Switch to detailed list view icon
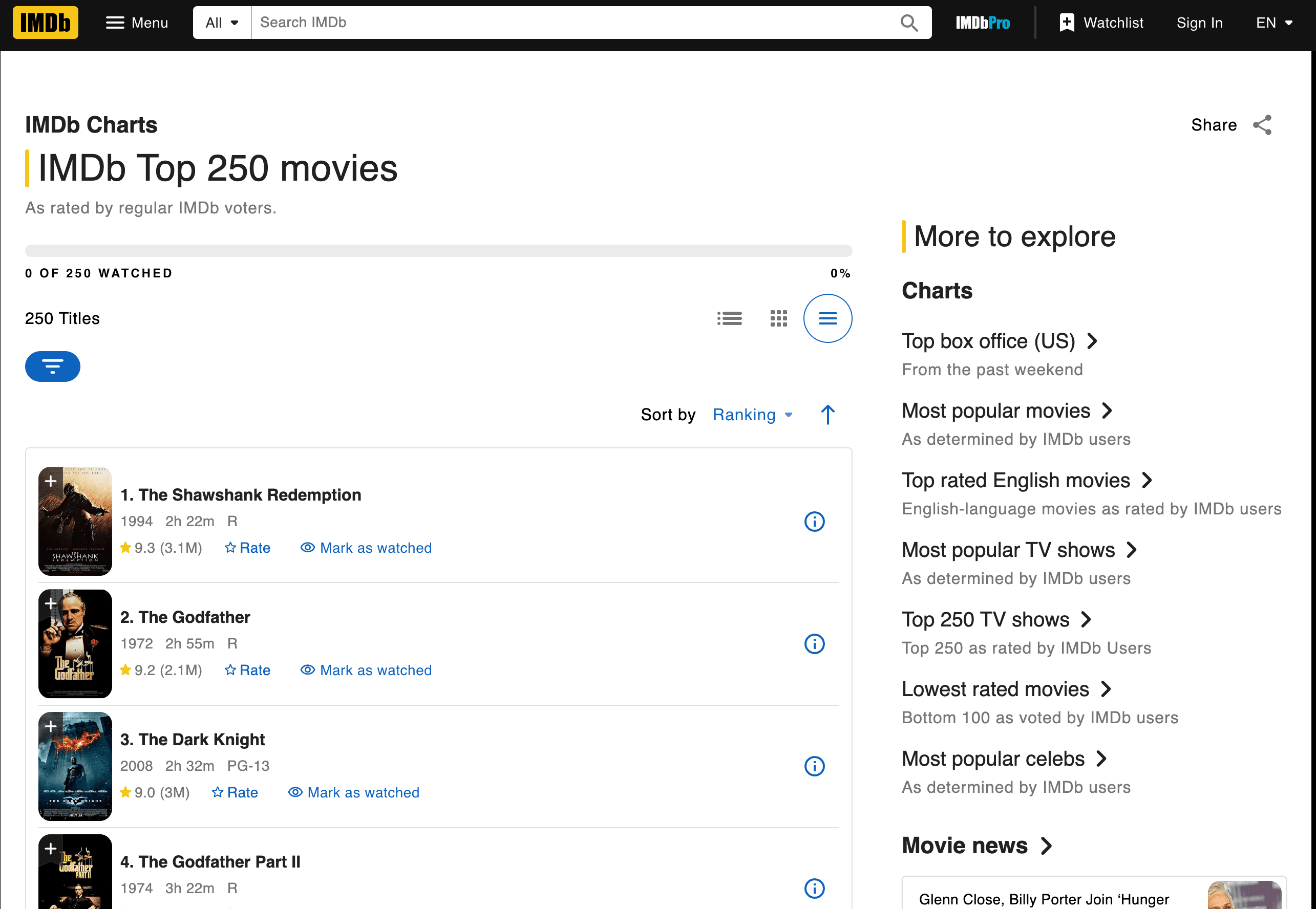Image resolution: width=1316 pixels, height=909 pixels. tap(729, 318)
